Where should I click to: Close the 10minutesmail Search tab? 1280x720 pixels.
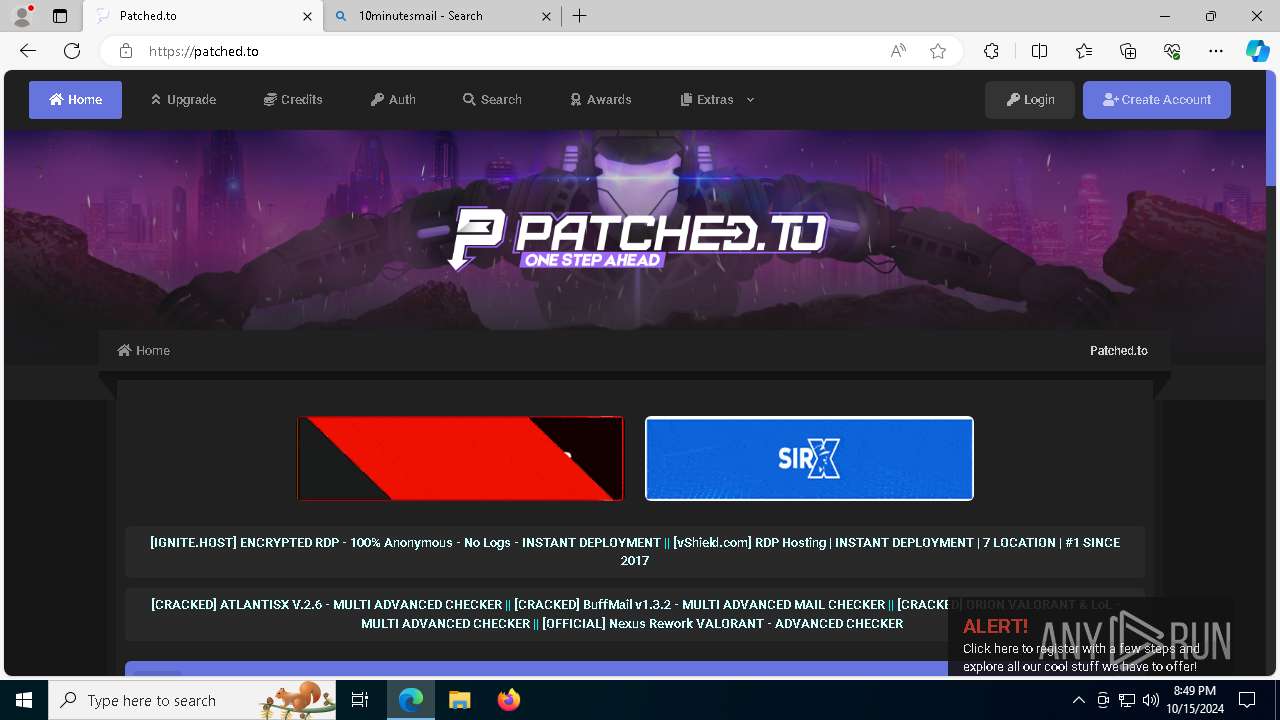tap(547, 16)
